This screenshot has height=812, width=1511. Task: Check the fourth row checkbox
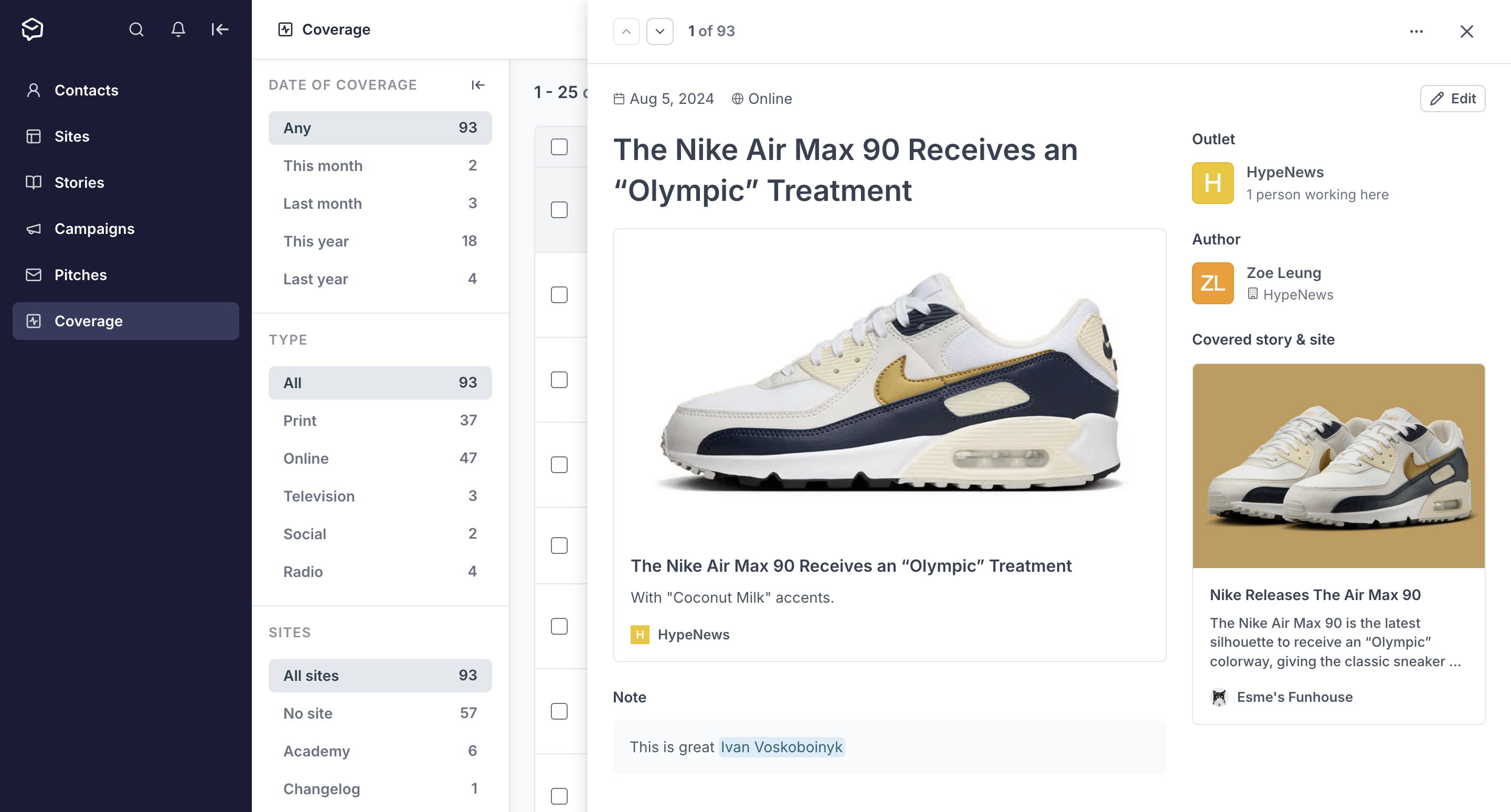559,465
